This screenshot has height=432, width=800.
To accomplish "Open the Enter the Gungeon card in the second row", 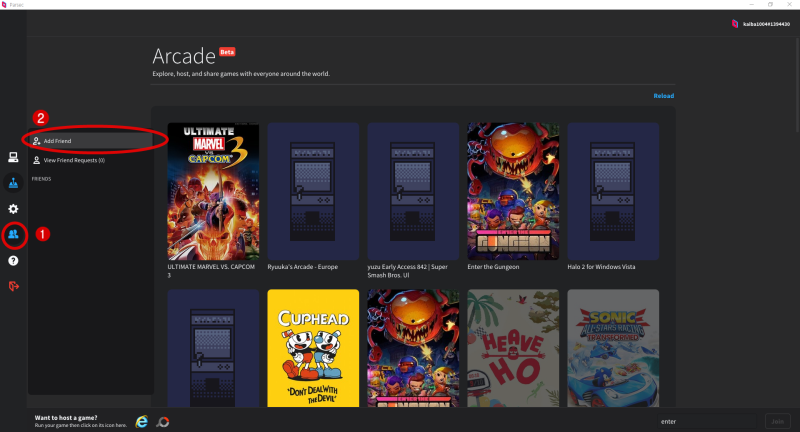I will (413, 348).
